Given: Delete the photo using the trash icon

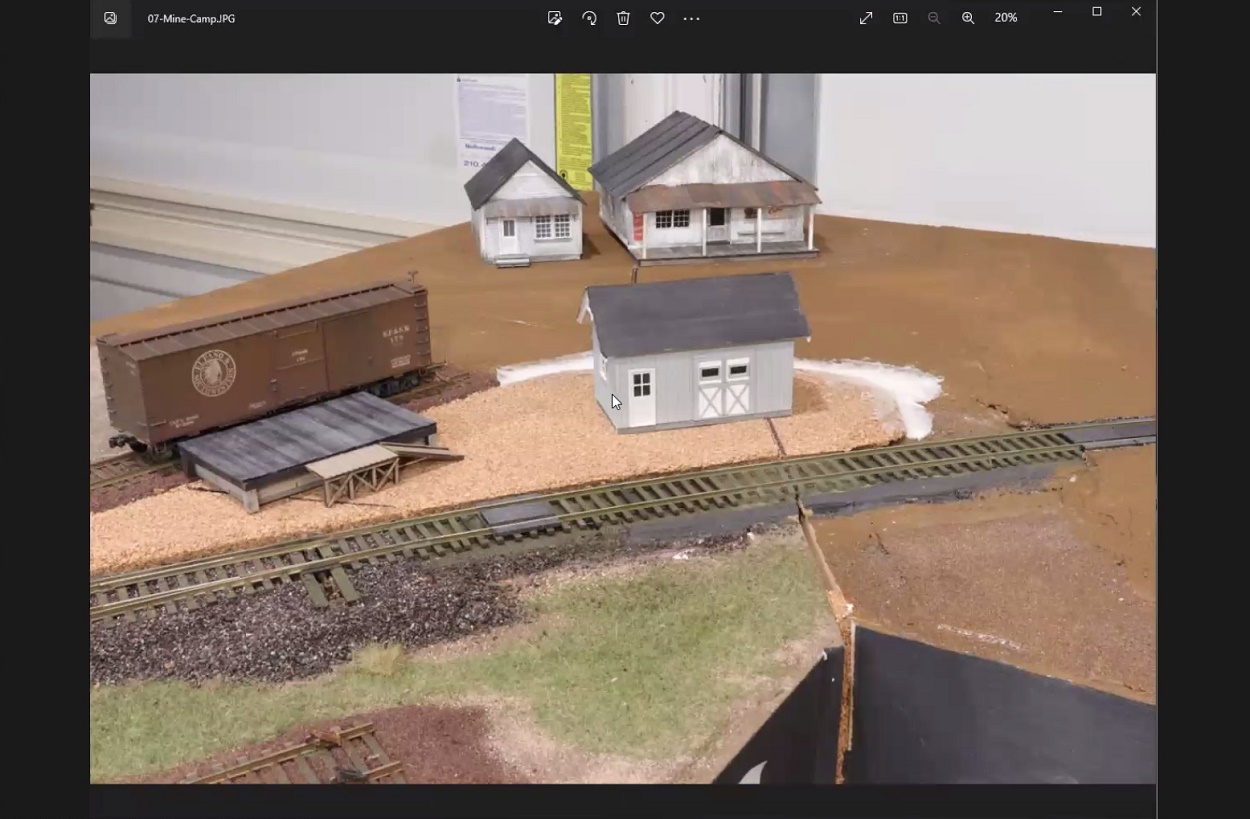Looking at the screenshot, I should click(623, 18).
